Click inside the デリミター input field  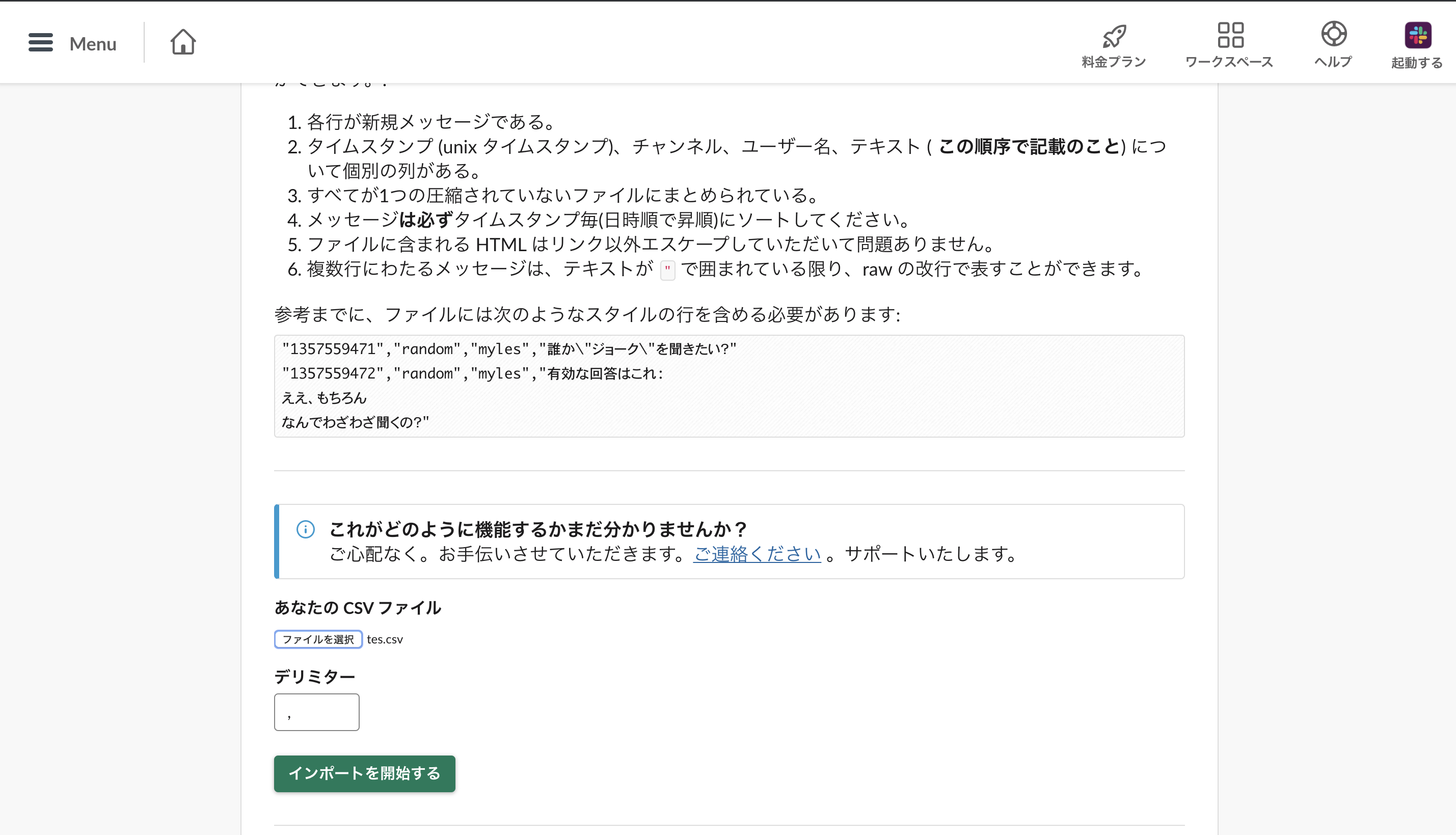(x=316, y=712)
